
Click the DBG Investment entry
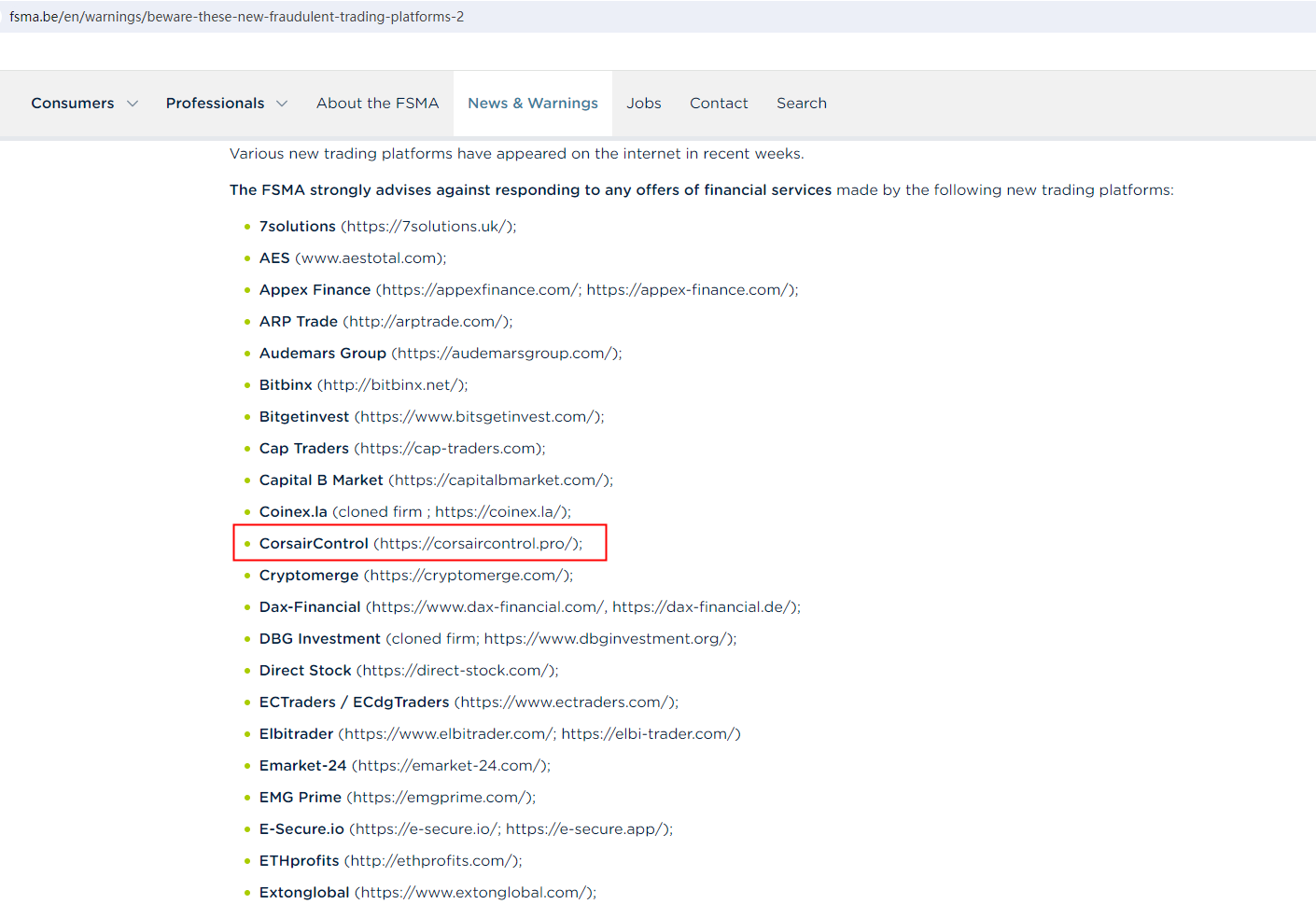320,639
